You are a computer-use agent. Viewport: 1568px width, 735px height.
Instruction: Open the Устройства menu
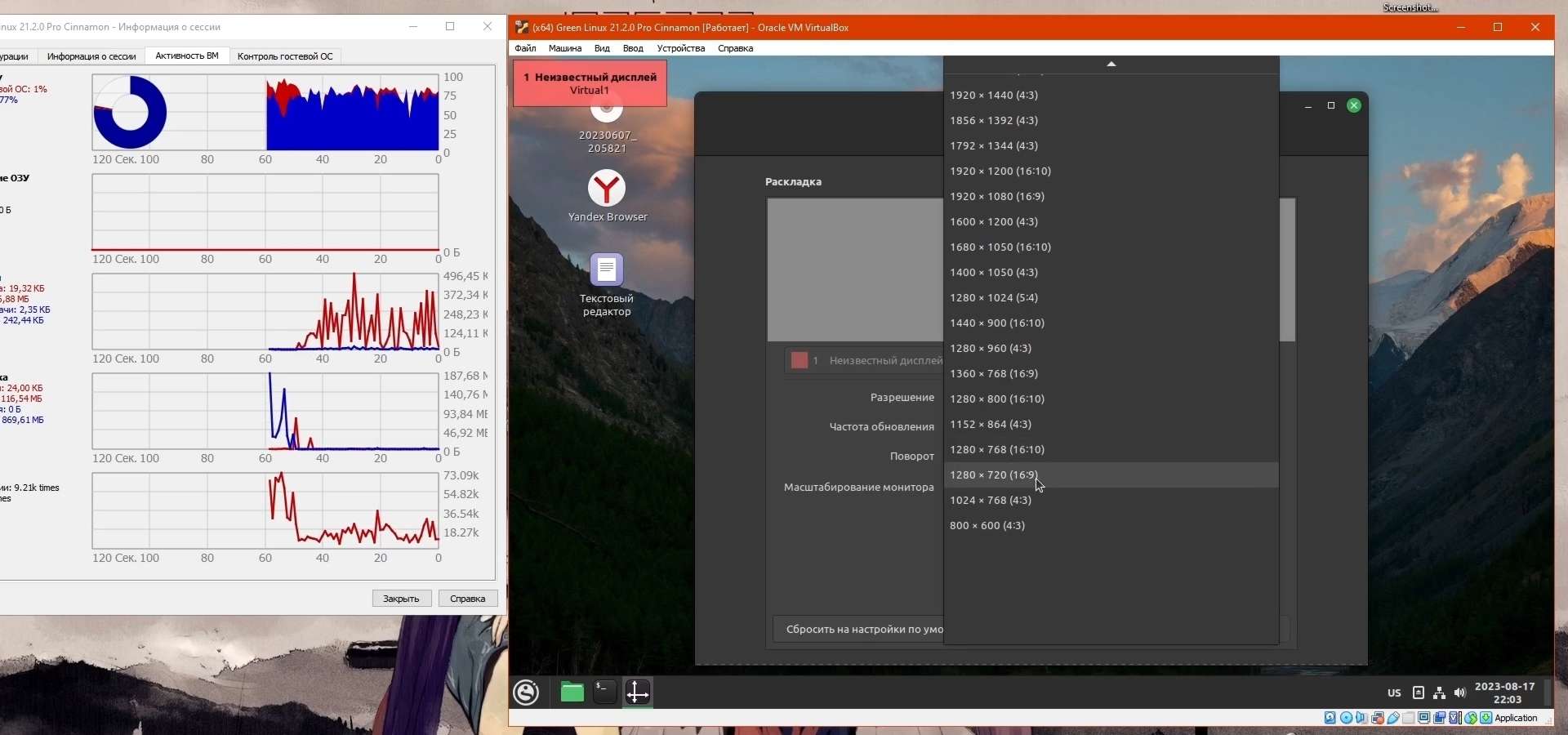pyautogui.click(x=681, y=48)
